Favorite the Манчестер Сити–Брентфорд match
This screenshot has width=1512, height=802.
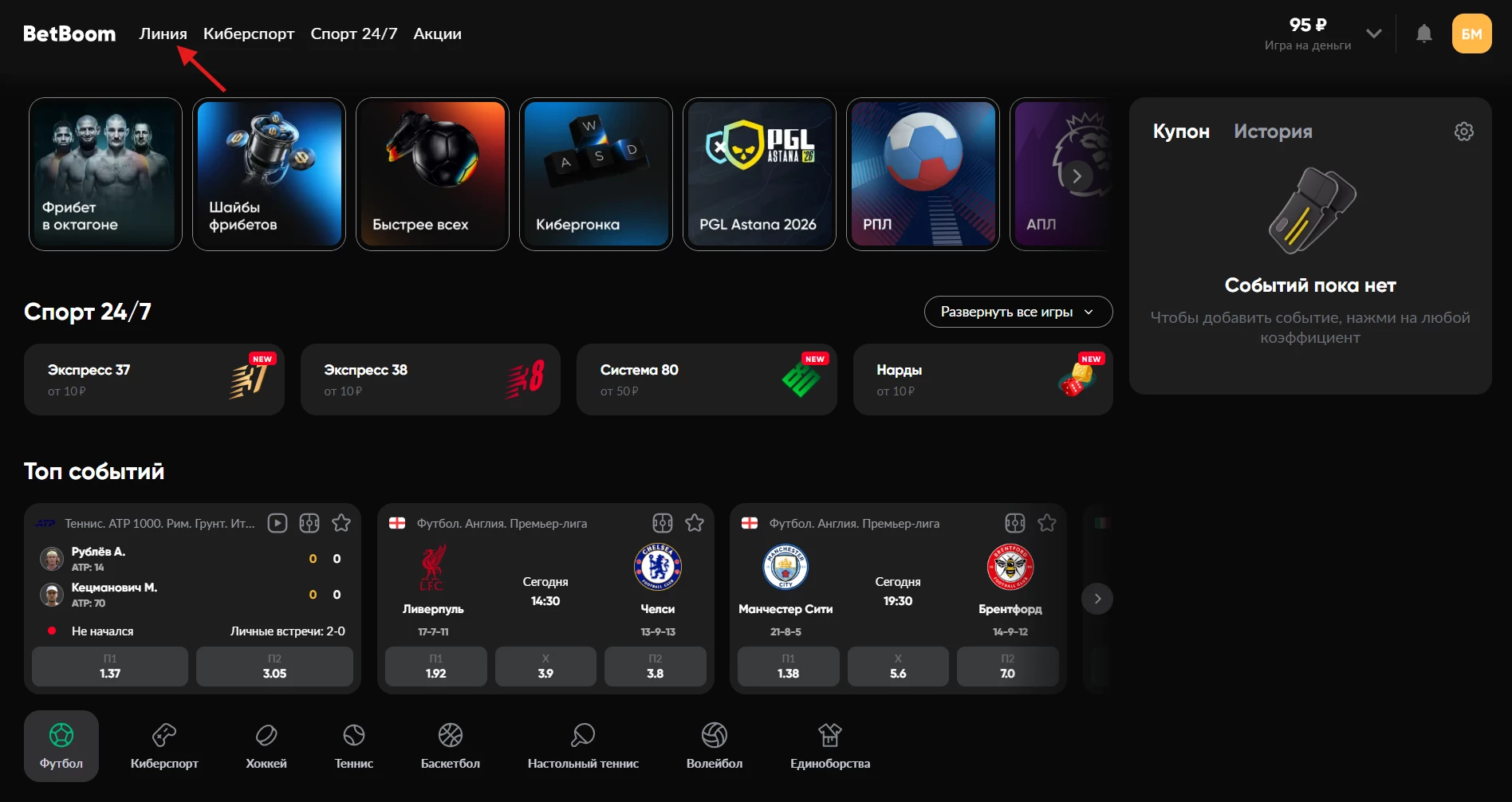(x=1047, y=523)
